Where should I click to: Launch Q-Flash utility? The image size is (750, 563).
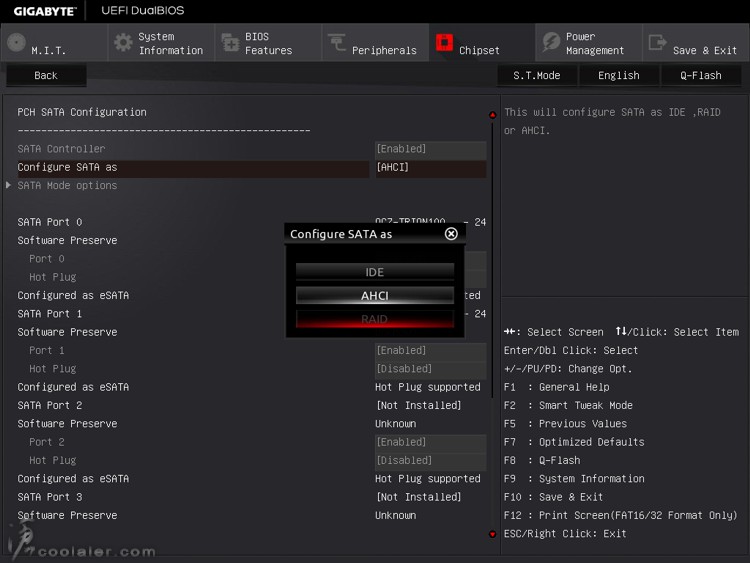[x=701, y=76]
